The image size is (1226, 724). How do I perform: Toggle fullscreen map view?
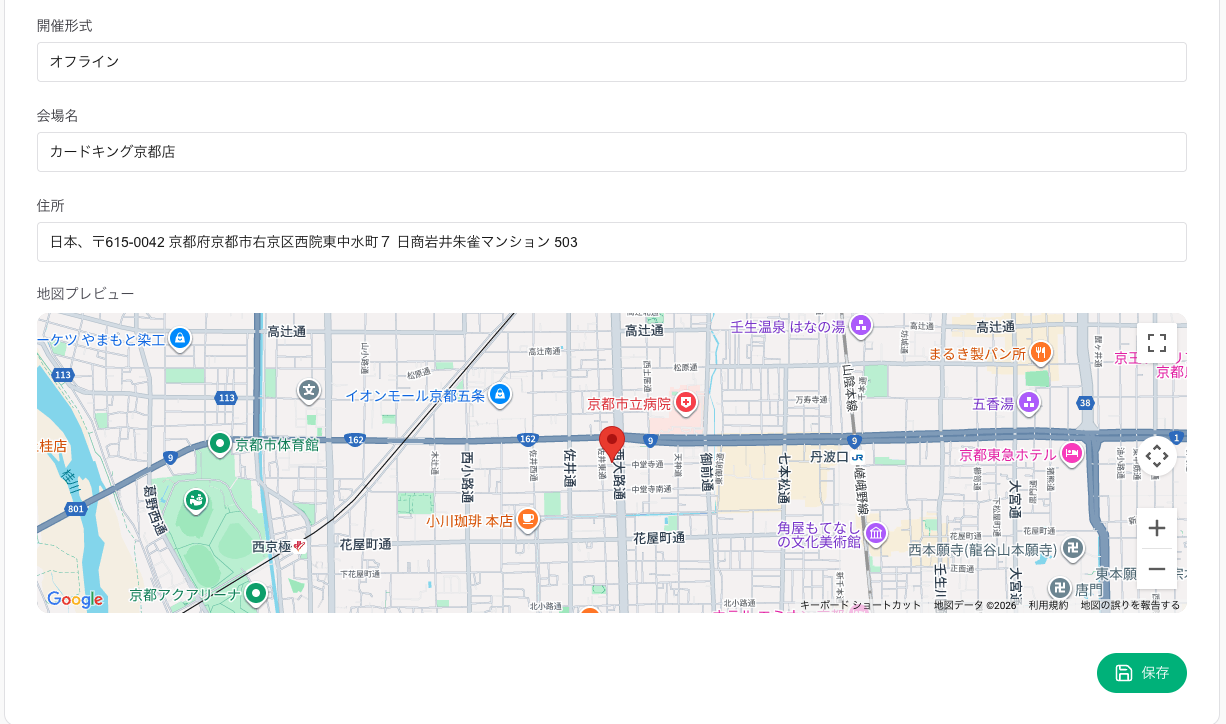point(1157,343)
